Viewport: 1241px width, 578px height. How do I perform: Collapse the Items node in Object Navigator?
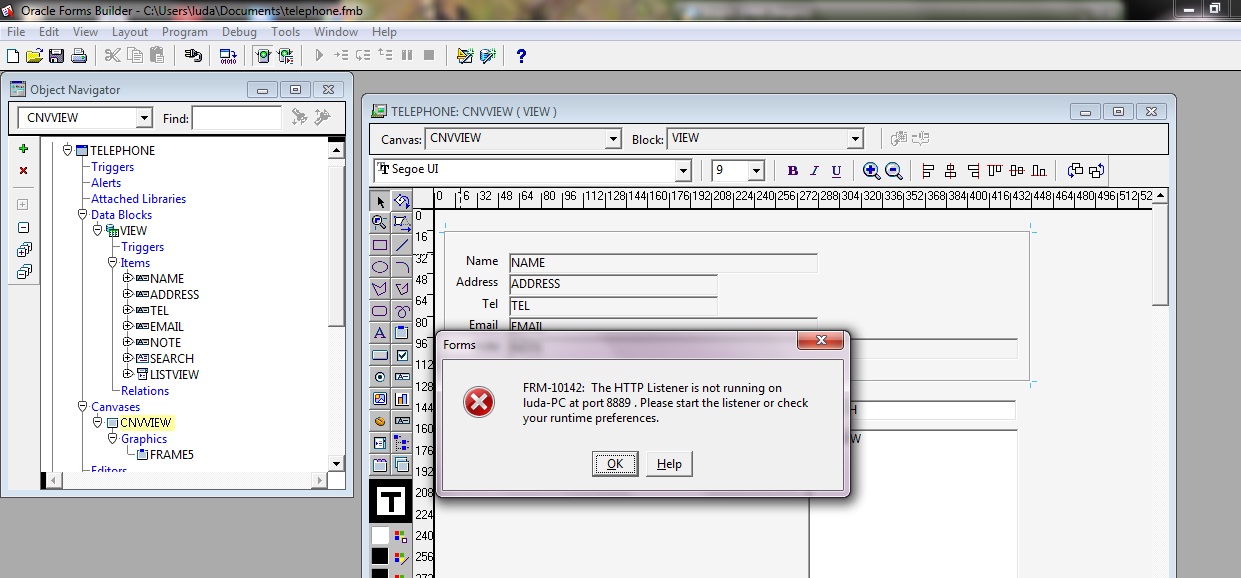click(x=112, y=263)
